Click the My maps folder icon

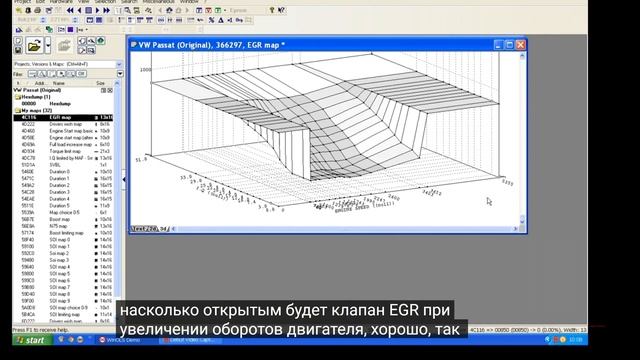(18, 111)
